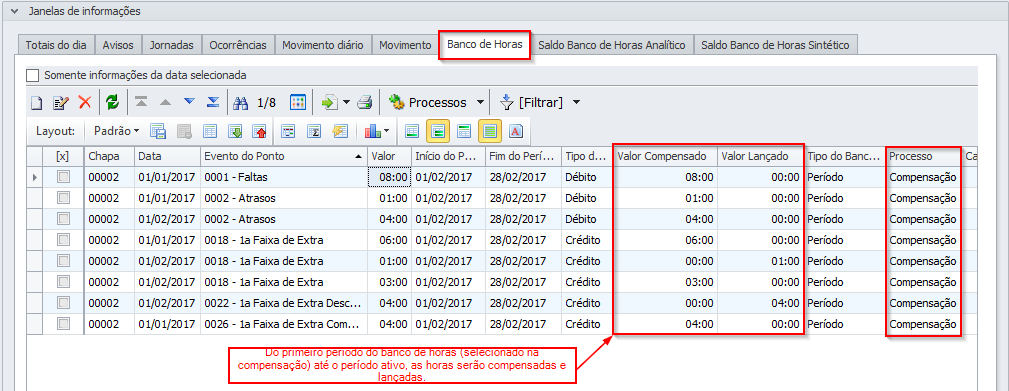Click the Valor Compensado column header

coord(665,156)
